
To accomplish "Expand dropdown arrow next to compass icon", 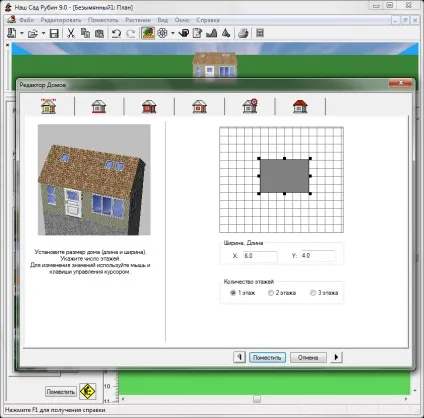I will pos(173,33).
